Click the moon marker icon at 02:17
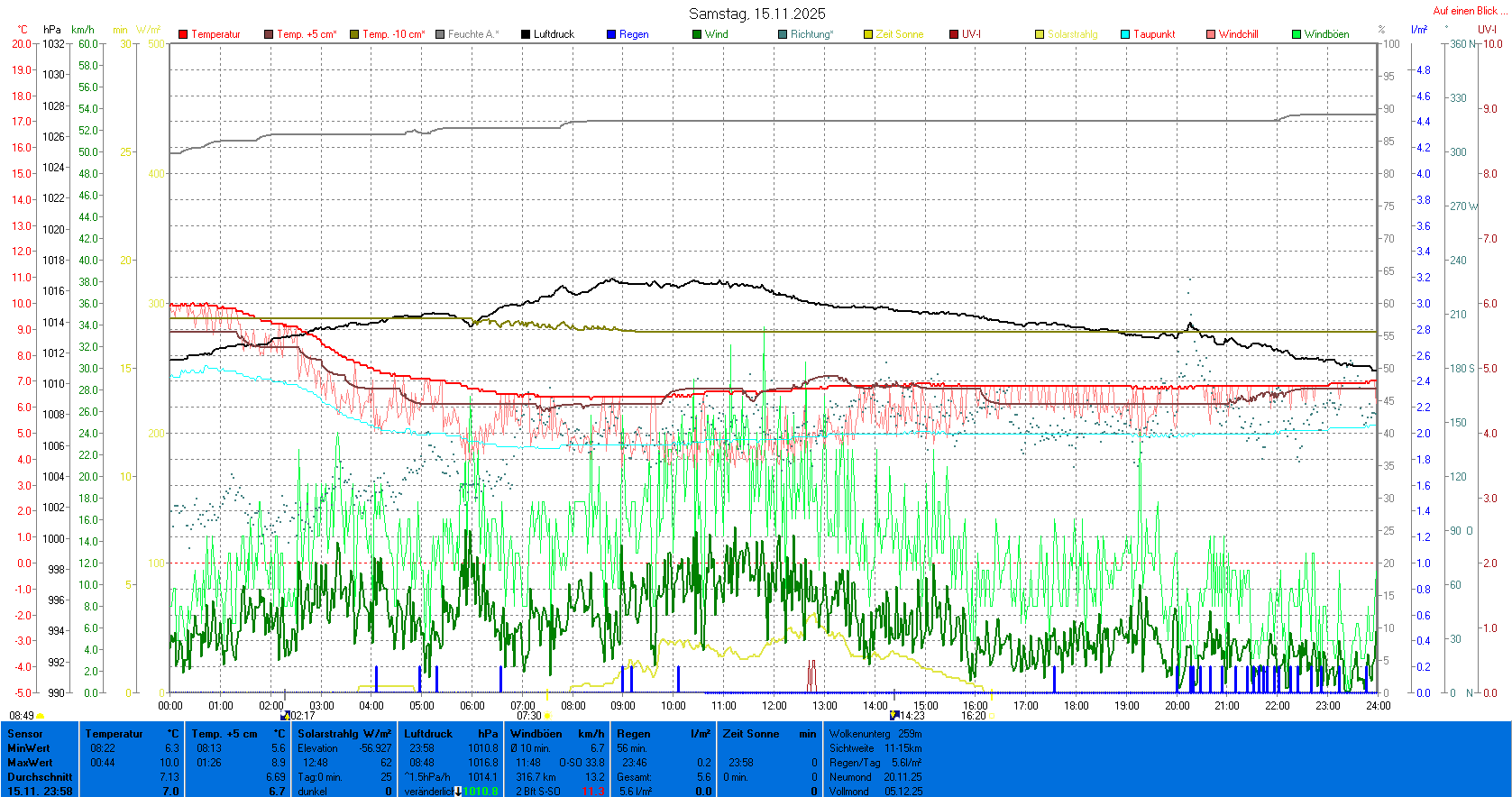This screenshot has width=1512, height=797. 286,715
